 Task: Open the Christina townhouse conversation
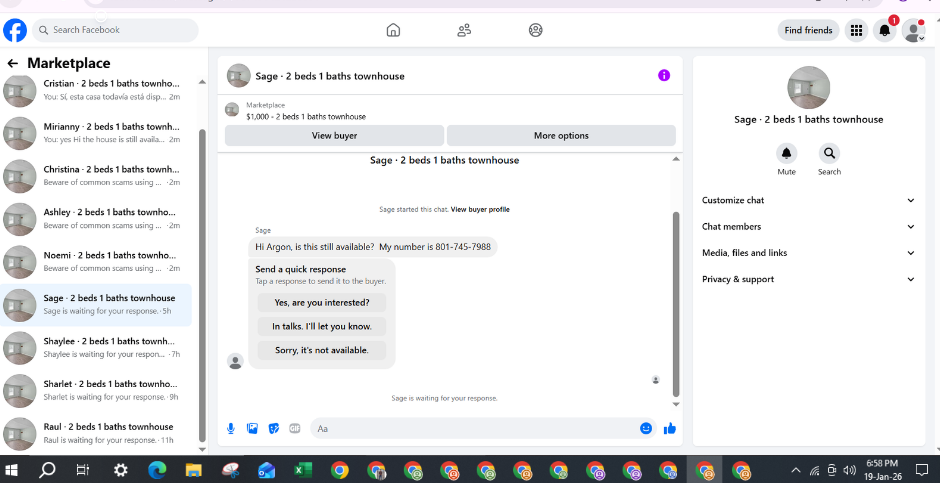point(98,176)
